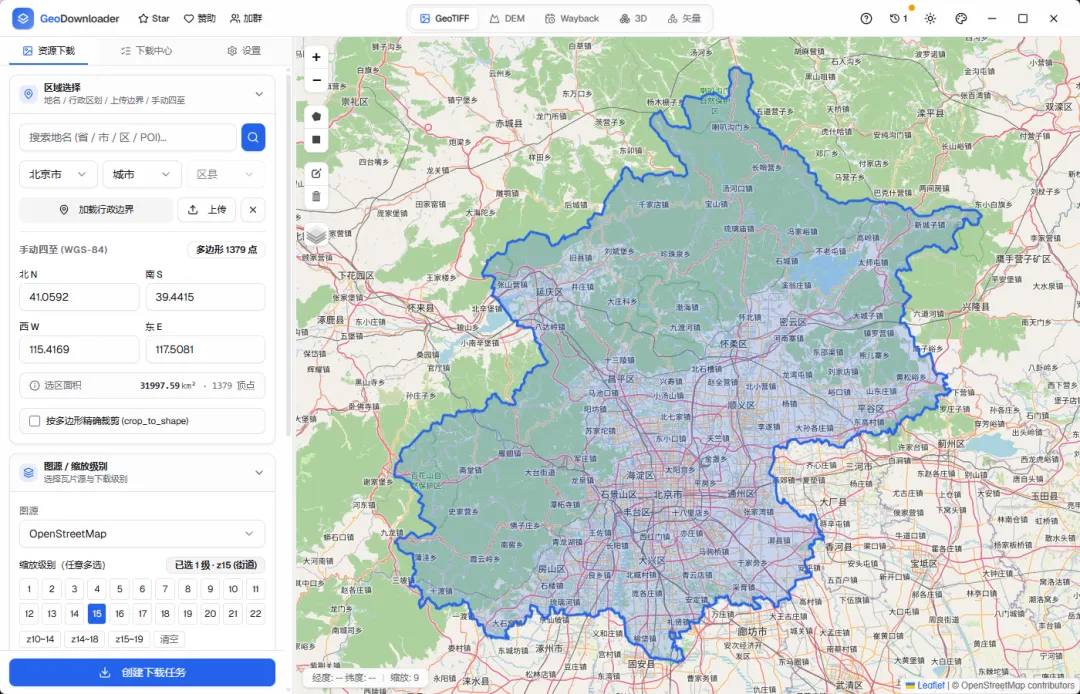Zoom in the map with plus

tap(316, 57)
